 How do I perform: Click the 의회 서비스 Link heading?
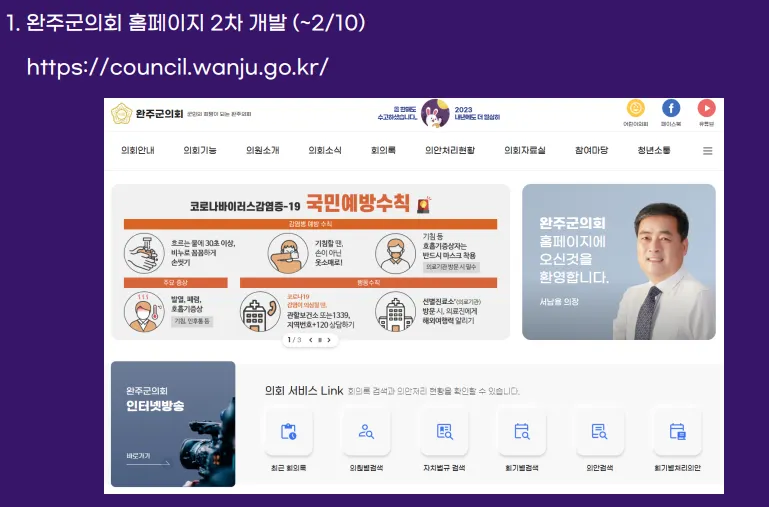[304, 391]
